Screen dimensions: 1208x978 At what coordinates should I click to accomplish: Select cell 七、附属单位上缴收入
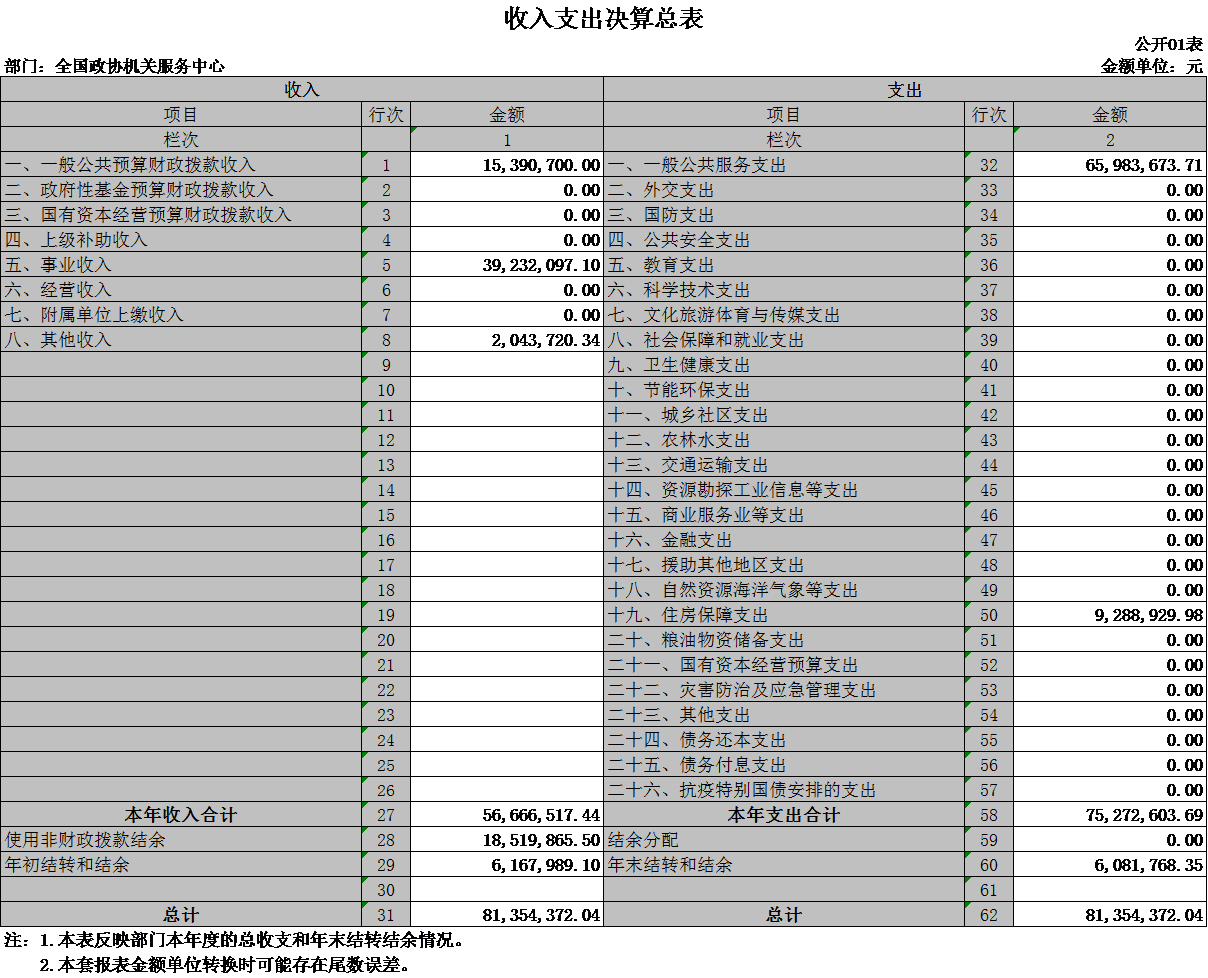(181, 315)
